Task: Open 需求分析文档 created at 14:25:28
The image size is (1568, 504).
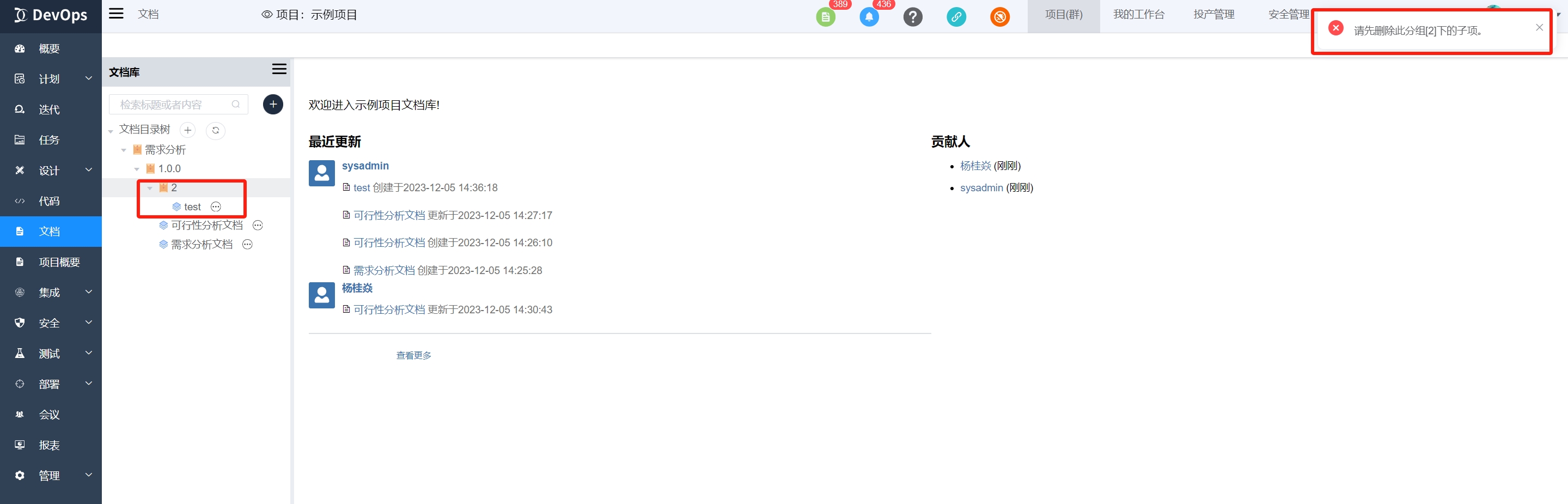Action: [x=384, y=270]
